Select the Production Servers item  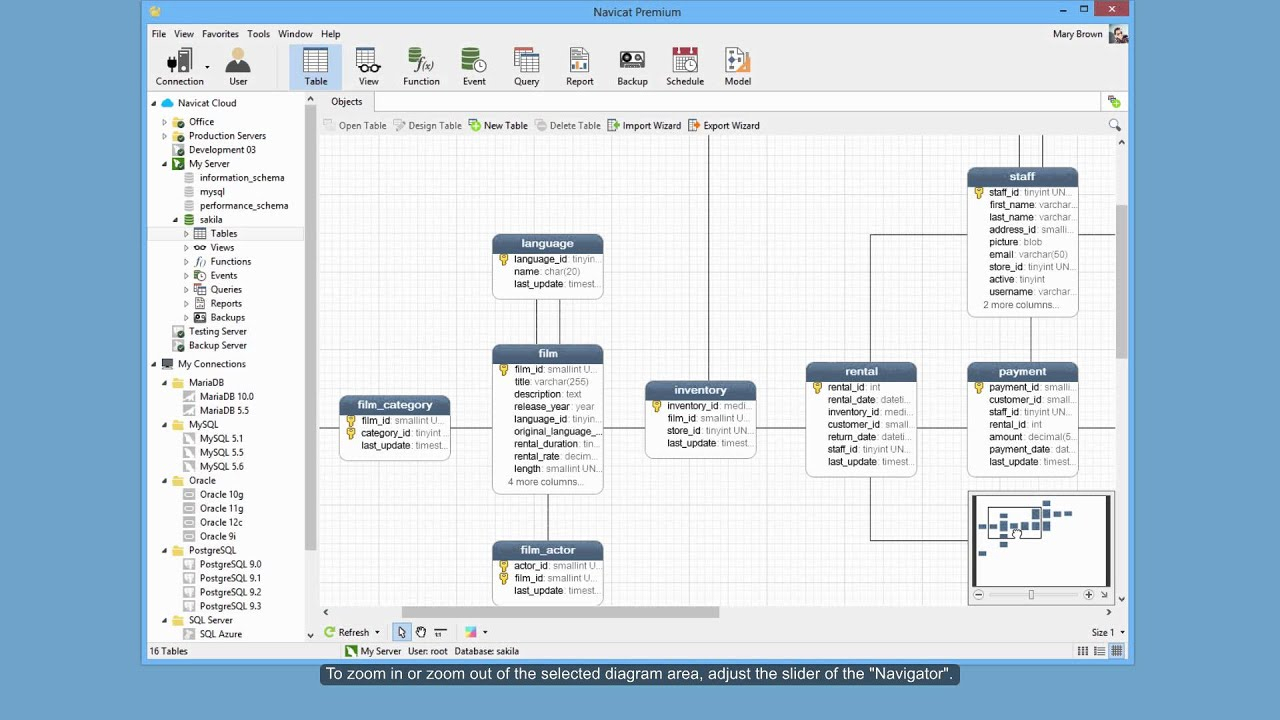227,136
